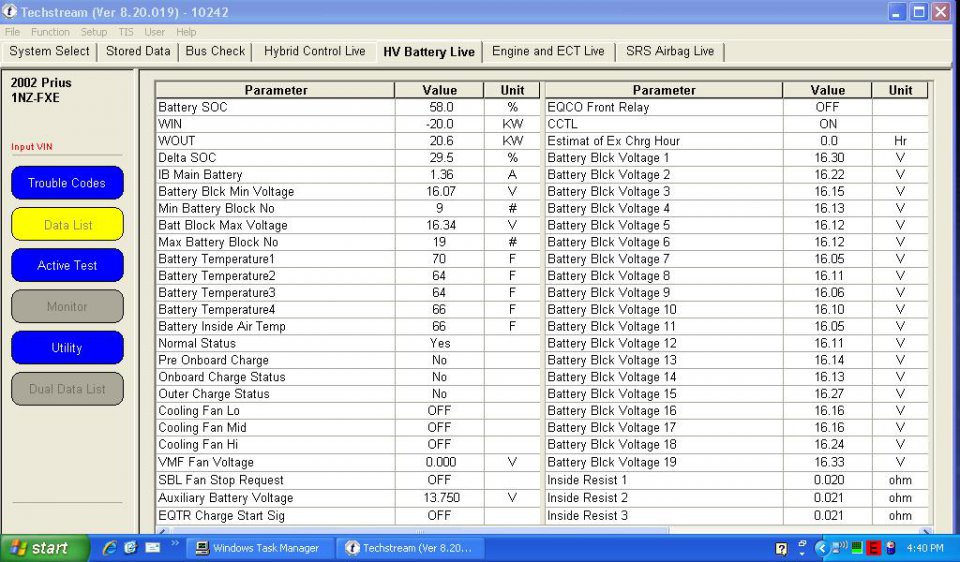Select Auxiliary Battery Voltage row

[x=348, y=498]
